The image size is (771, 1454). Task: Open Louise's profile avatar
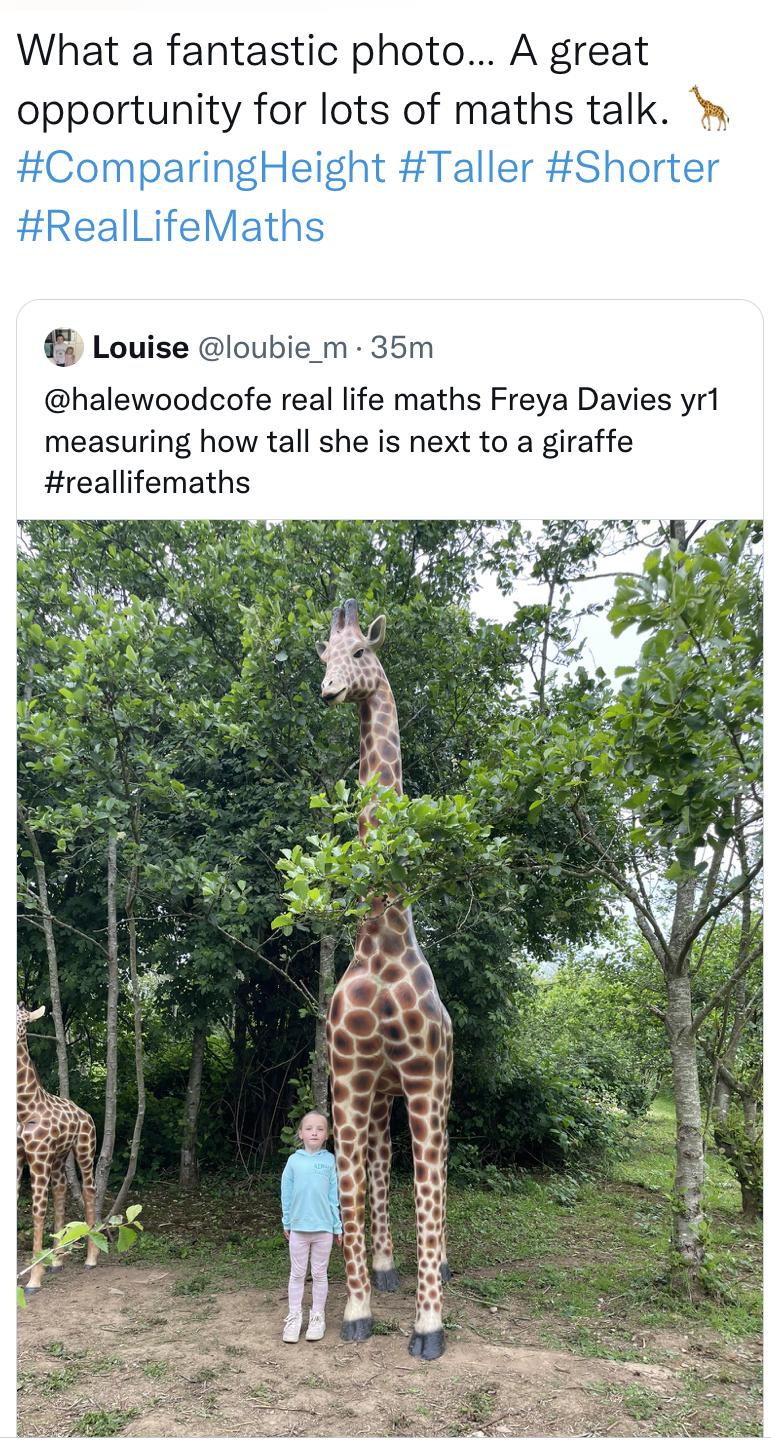coord(63,347)
